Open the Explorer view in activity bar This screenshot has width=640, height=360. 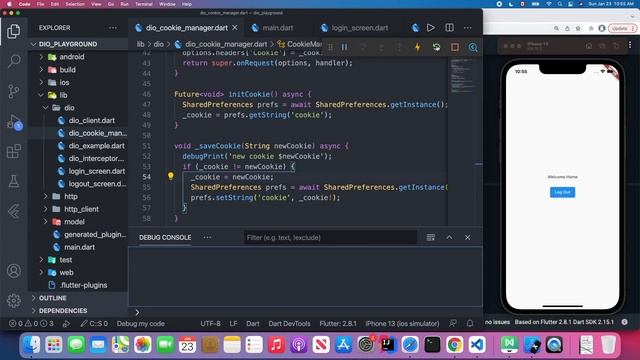pyautogui.click(x=13, y=31)
